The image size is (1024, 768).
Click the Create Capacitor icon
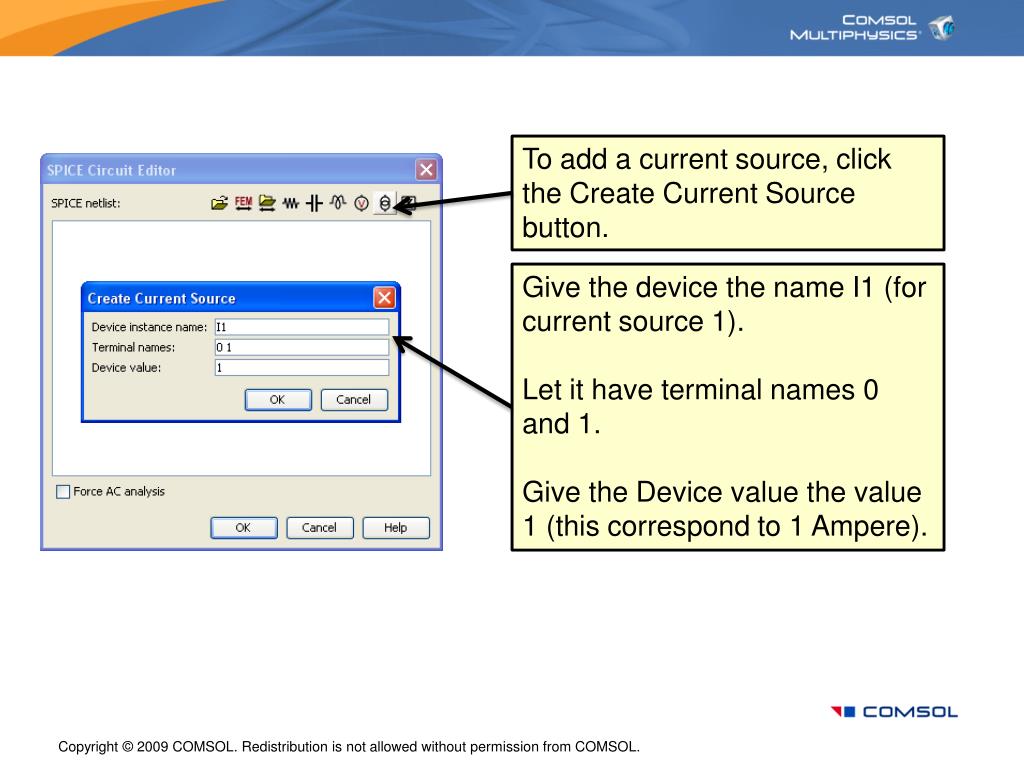[x=314, y=203]
